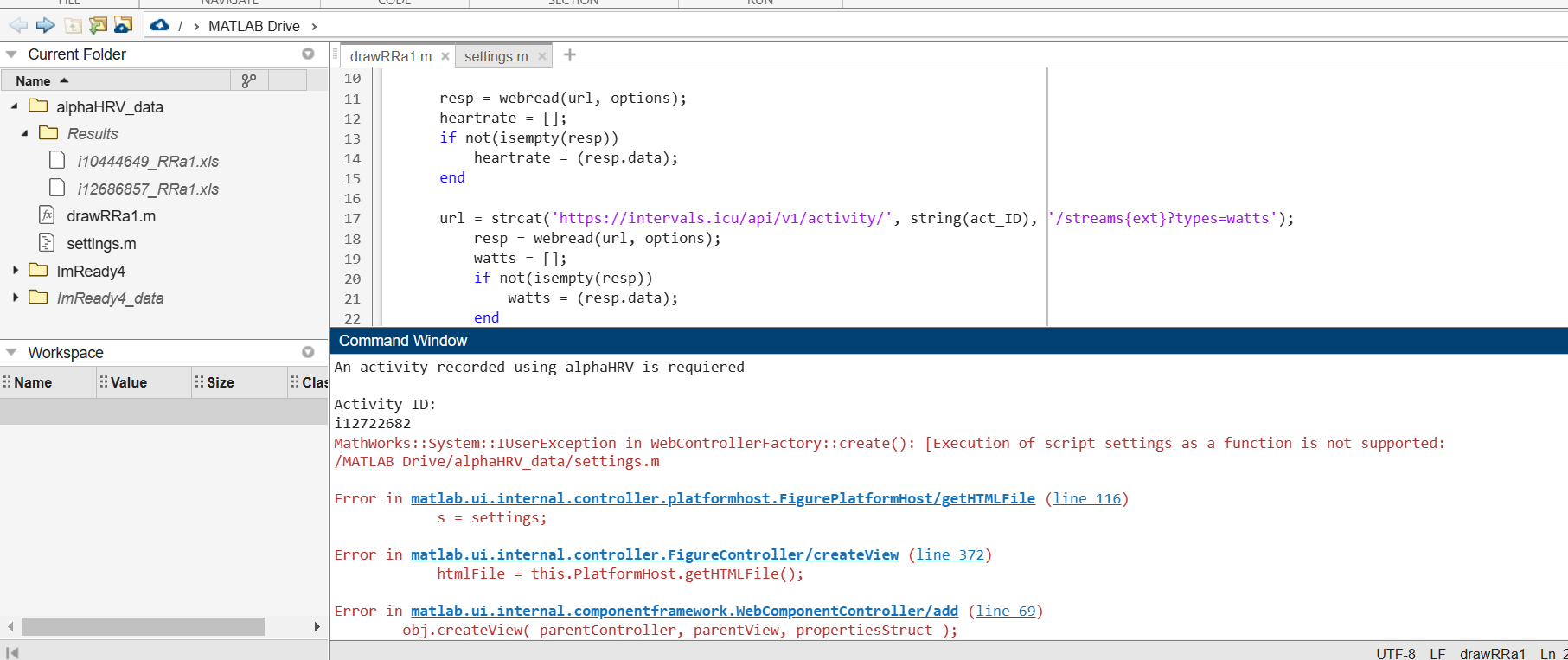Click LF line ending in status bar
This screenshot has height=660, width=1568.
click(x=1437, y=653)
